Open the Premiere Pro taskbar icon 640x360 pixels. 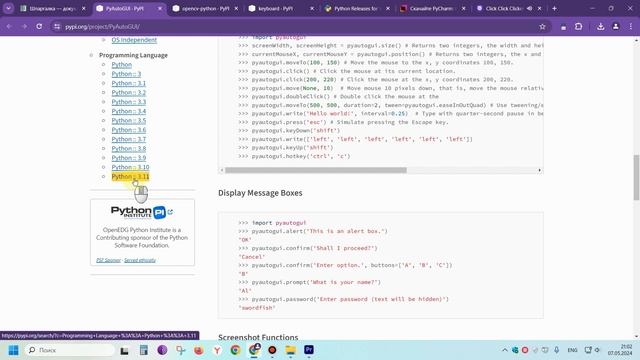pos(309,350)
